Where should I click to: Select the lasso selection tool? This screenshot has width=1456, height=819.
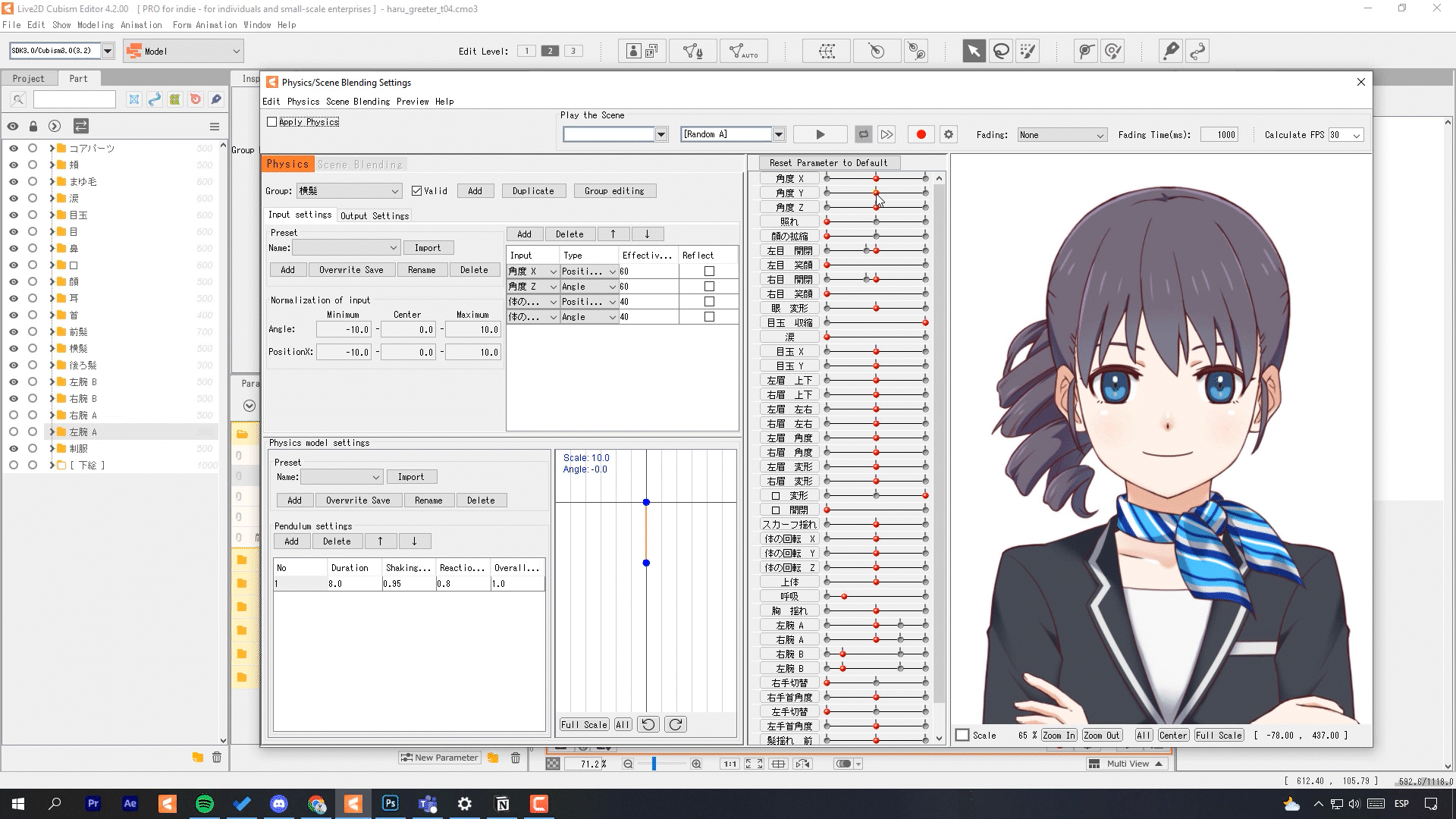pos(1001,51)
